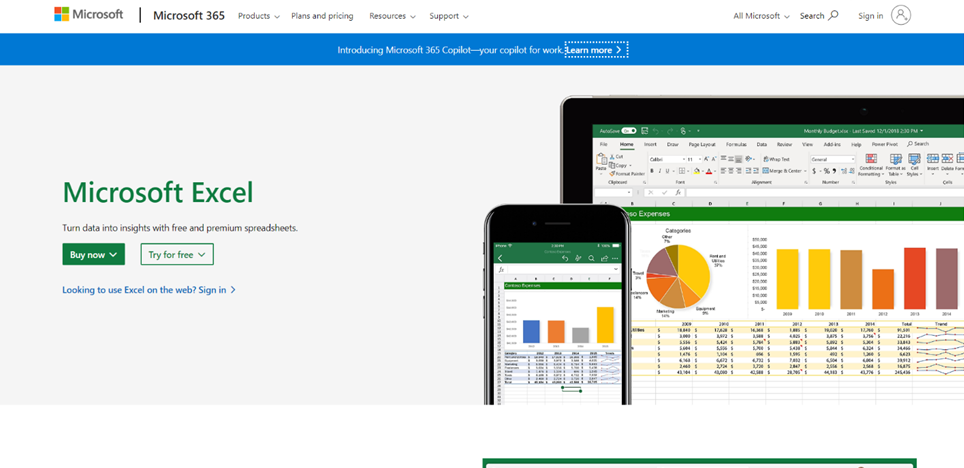Viewport: 964px width, 468px height.
Task: Click the Paste clipboard icon in laptop Excel
Action: [601, 160]
